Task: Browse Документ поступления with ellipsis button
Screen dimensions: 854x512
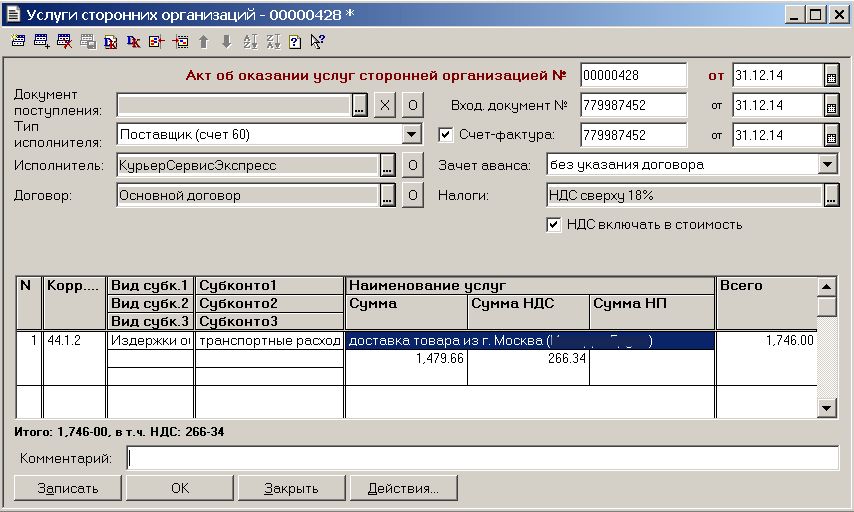Action: pyautogui.click(x=359, y=105)
